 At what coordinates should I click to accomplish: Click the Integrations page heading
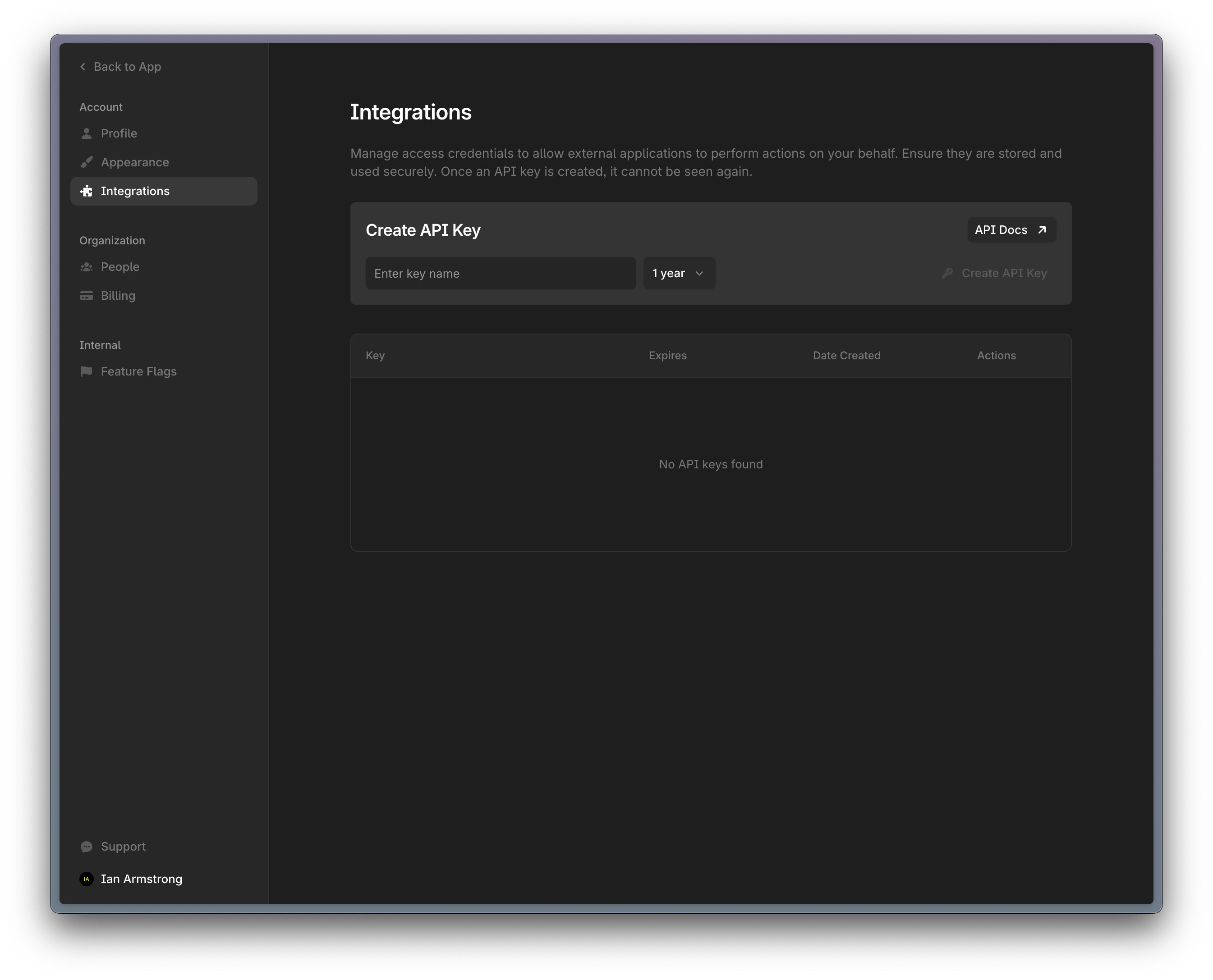point(410,112)
